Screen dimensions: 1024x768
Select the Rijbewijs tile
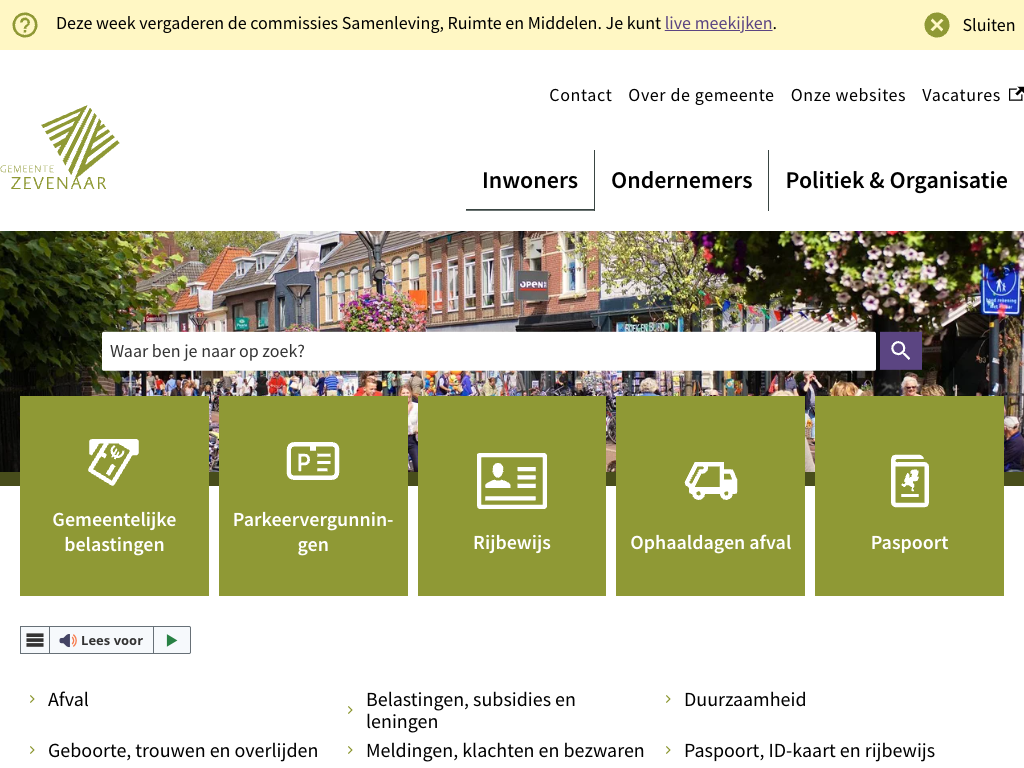coord(512,496)
